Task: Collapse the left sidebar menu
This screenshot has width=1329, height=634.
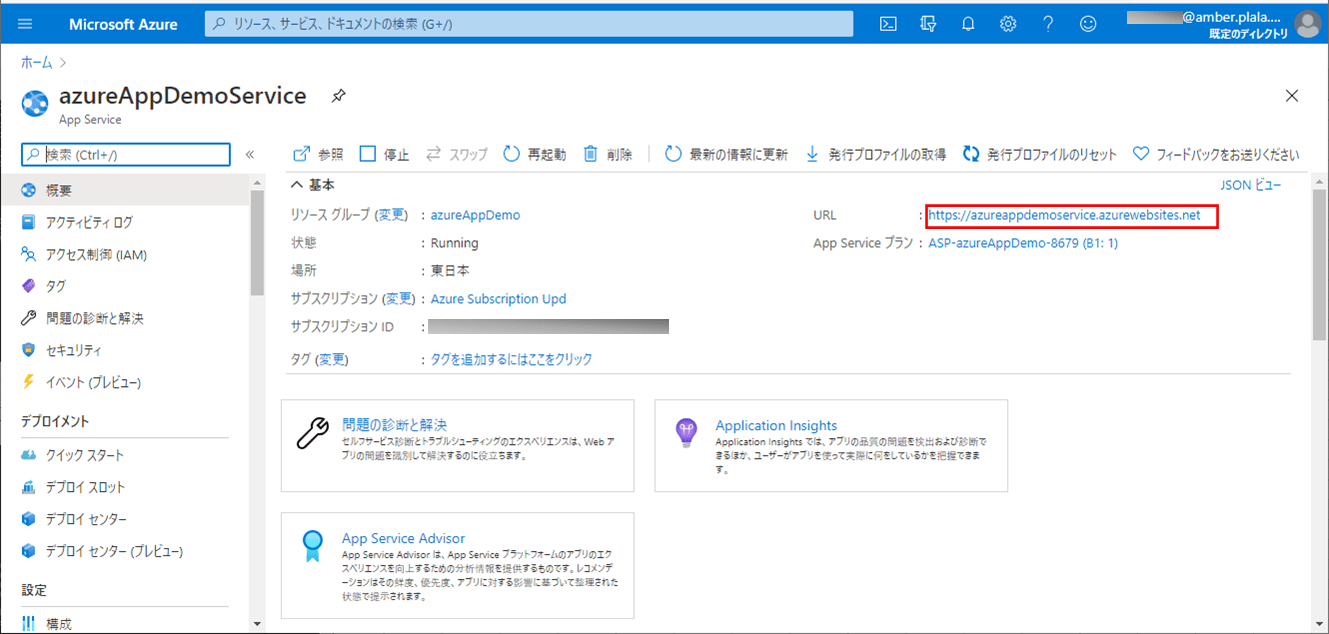Action: pyautogui.click(x=250, y=155)
